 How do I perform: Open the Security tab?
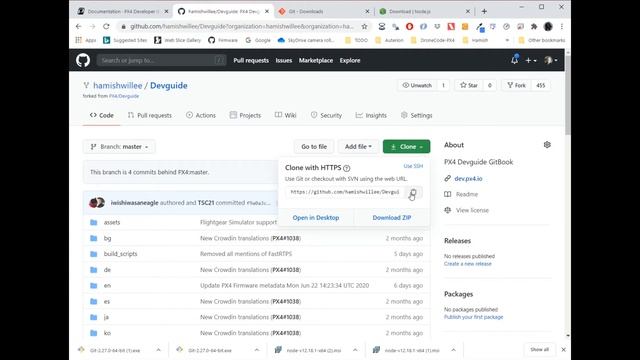pos(326,116)
